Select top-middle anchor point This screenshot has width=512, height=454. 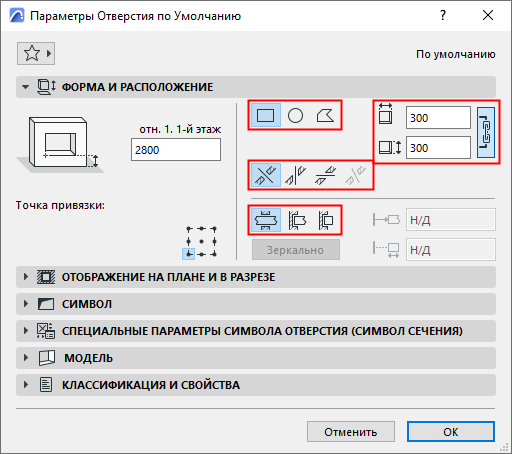pos(201,229)
